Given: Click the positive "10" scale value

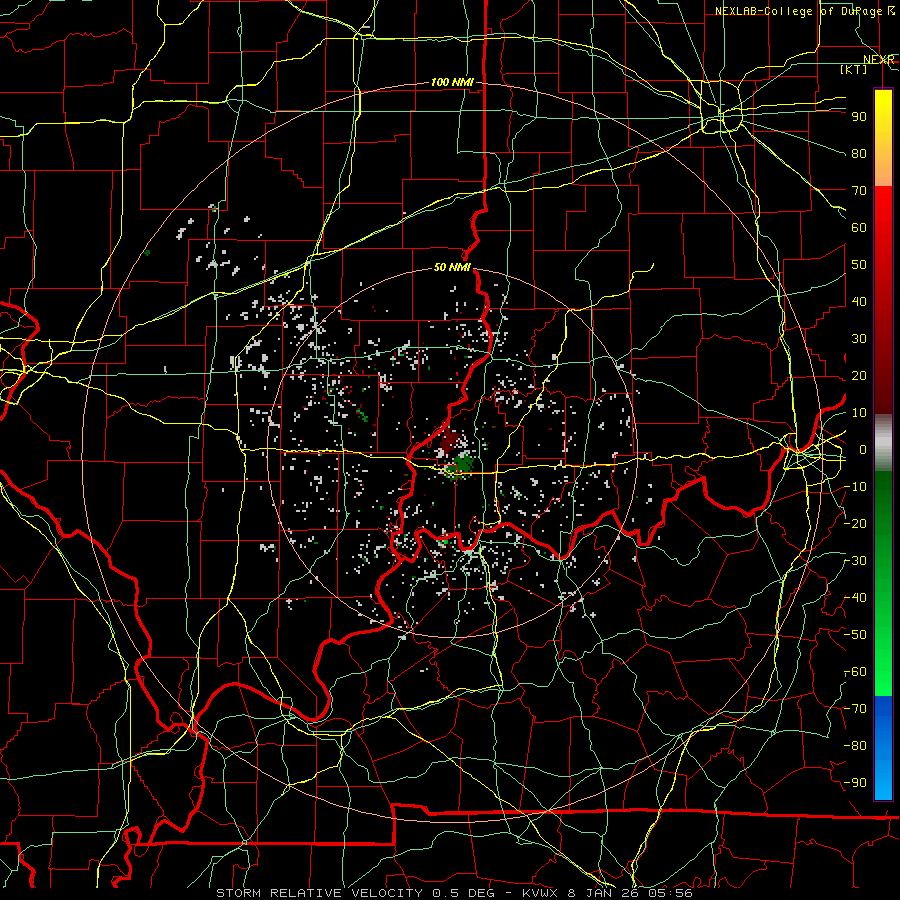Looking at the screenshot, I should pos(859,413).
